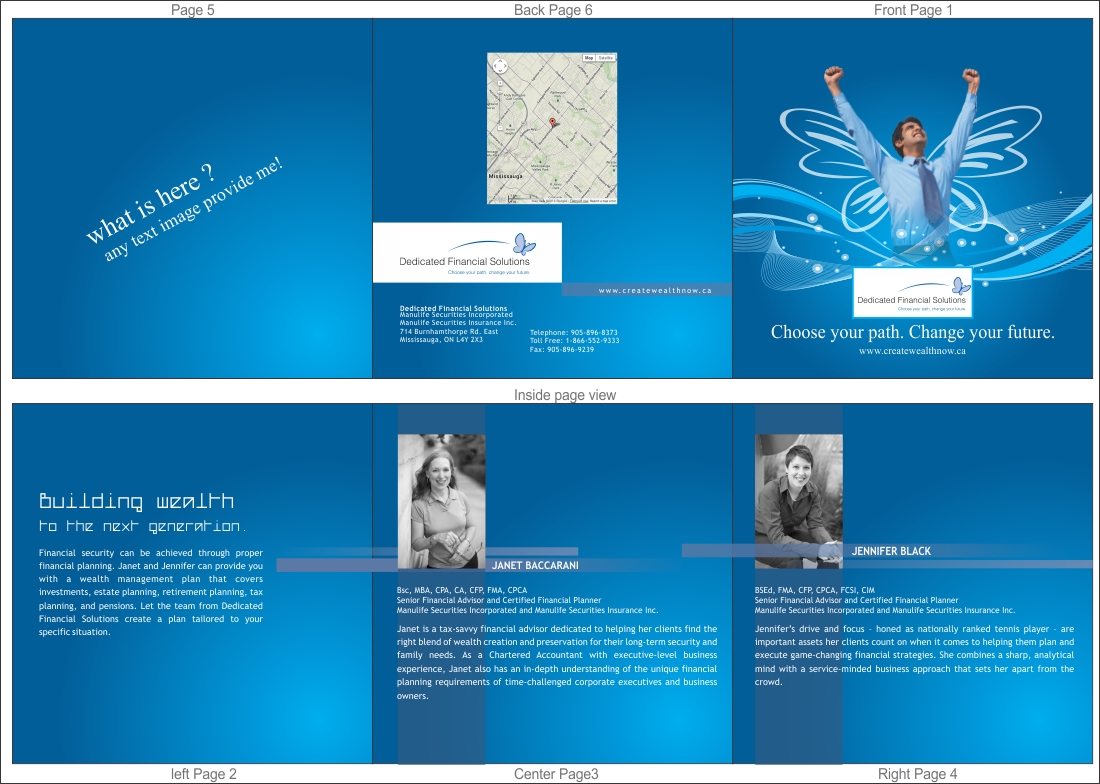Open www.createwealthnow.ca link on front page
Image resolution: width=1100 pixels, height=784 pixels.
click(x=912, y=351)
